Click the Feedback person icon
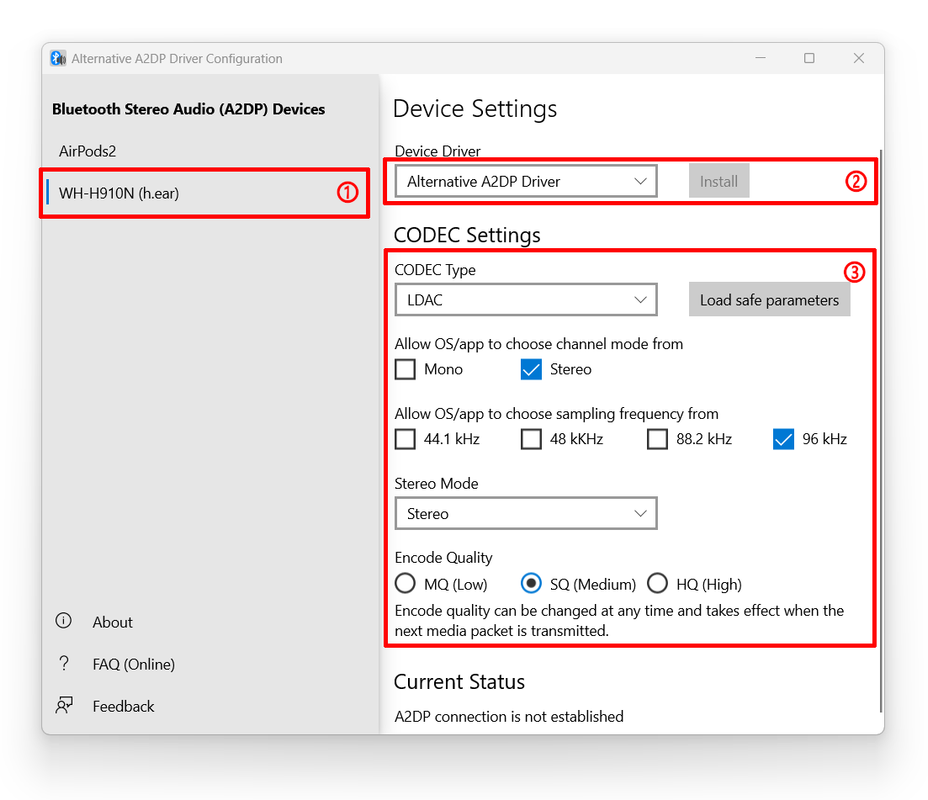 64,705
